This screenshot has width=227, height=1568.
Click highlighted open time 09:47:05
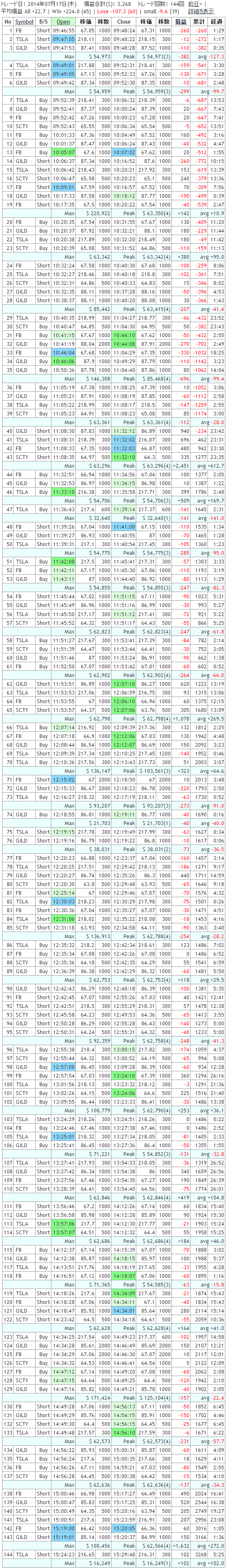pos(63,39)
